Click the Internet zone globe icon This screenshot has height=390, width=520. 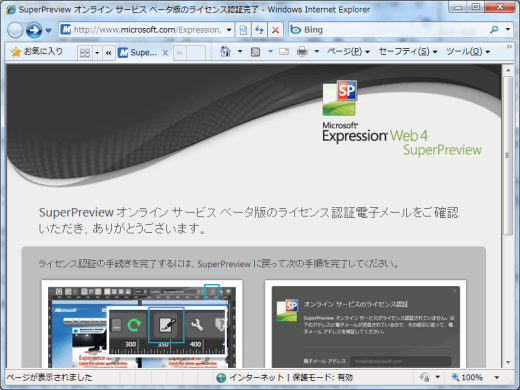tap(221, 378)
